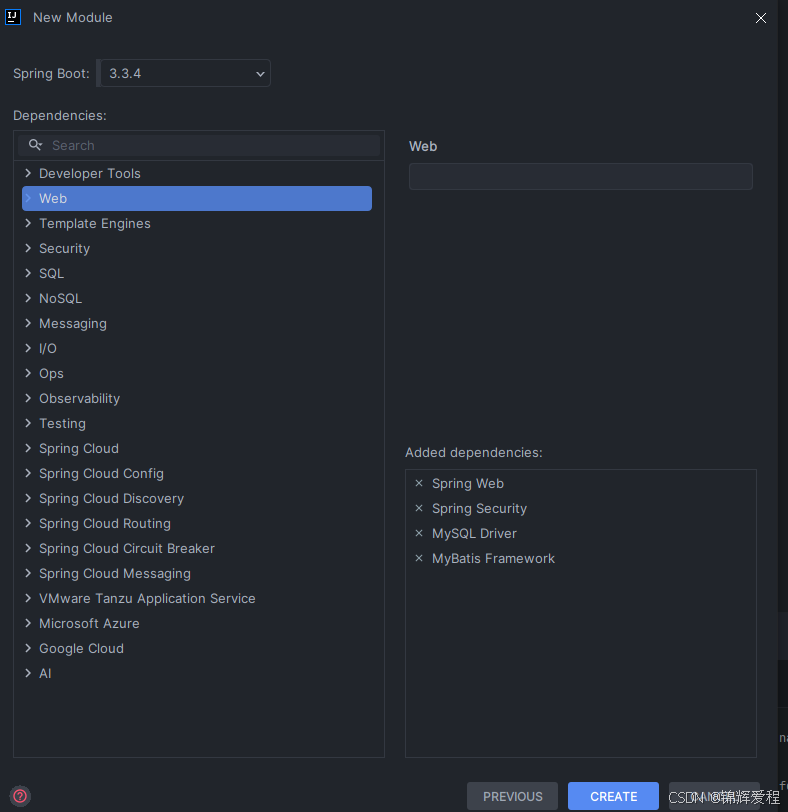Select the Google Cloud label
Viewport: 788px width, 812px height.
(81, 648)
